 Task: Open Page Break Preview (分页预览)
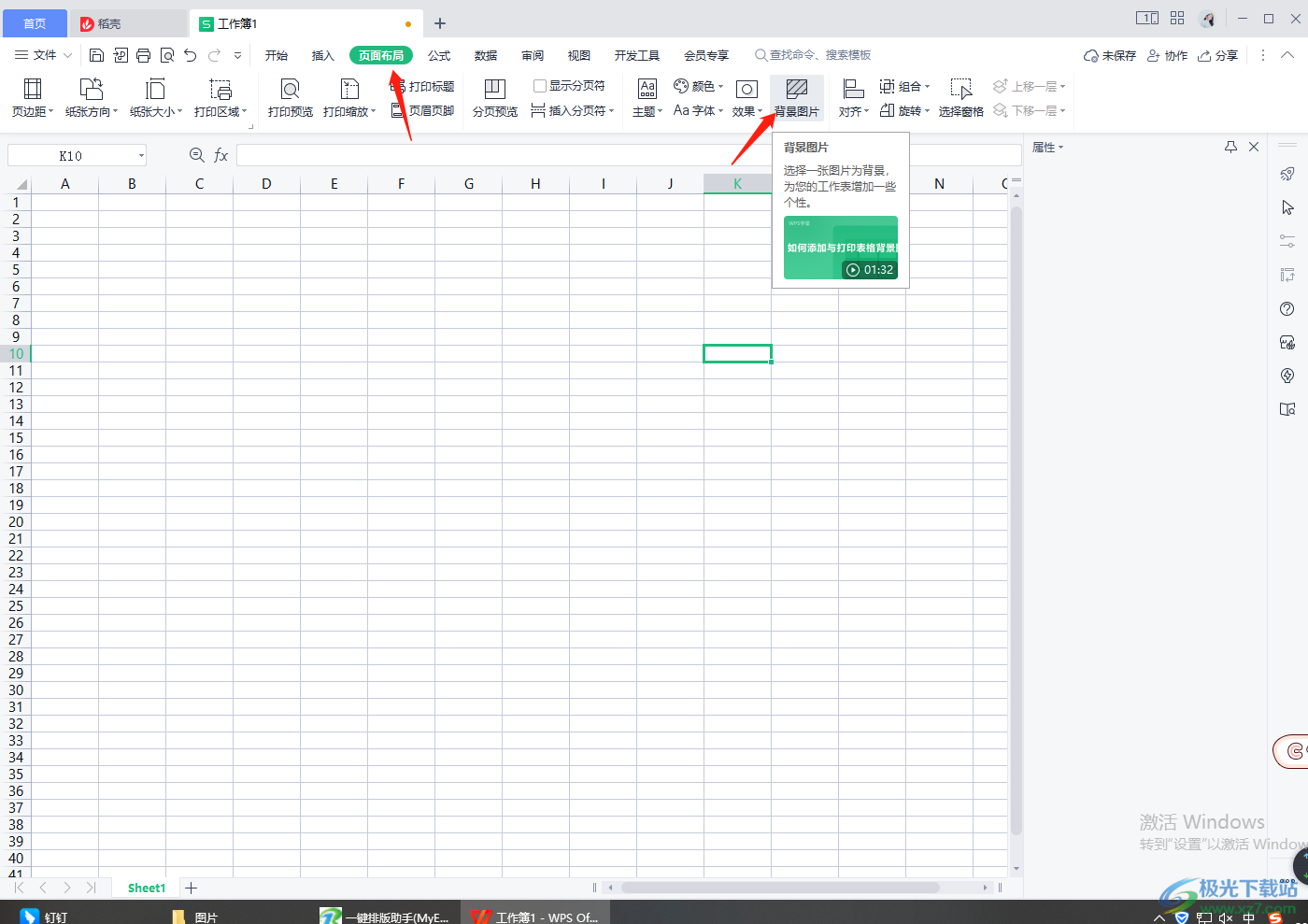pos(494,97)
